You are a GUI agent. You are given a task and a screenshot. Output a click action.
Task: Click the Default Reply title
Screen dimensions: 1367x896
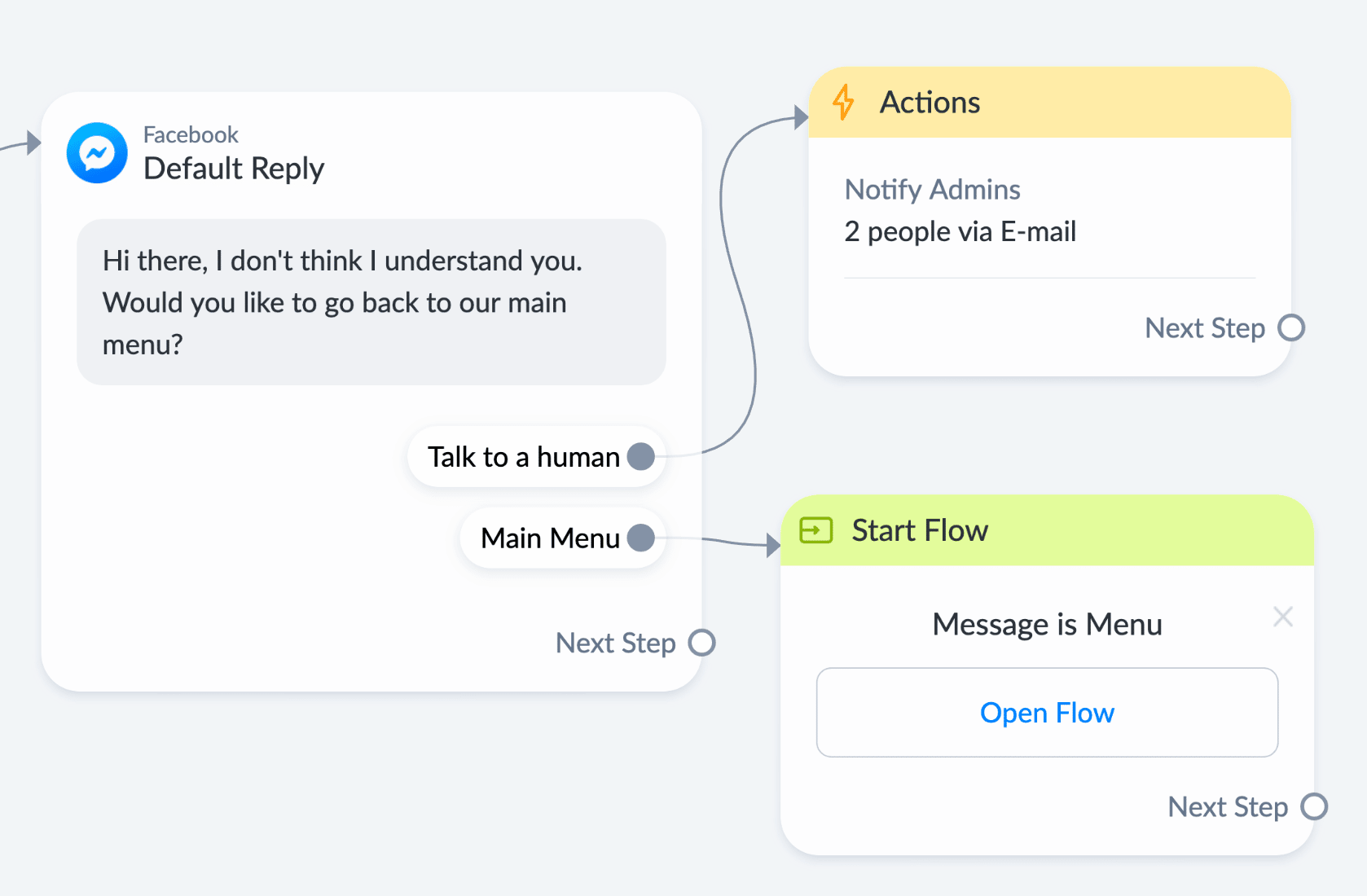(234, 169)
